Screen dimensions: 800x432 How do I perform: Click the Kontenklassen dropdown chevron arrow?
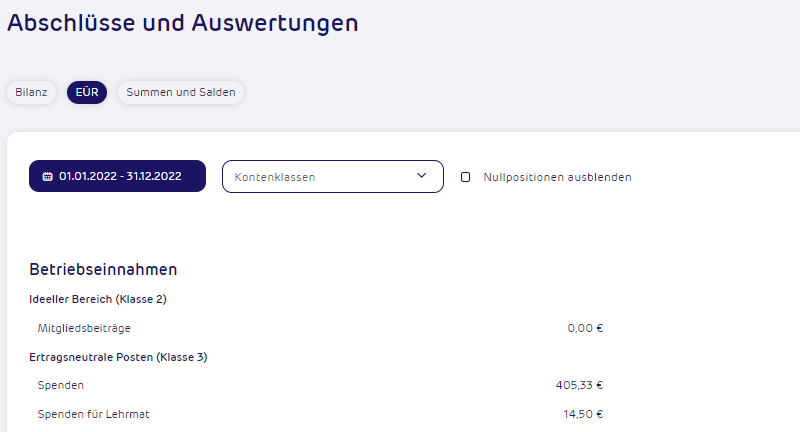421,176
